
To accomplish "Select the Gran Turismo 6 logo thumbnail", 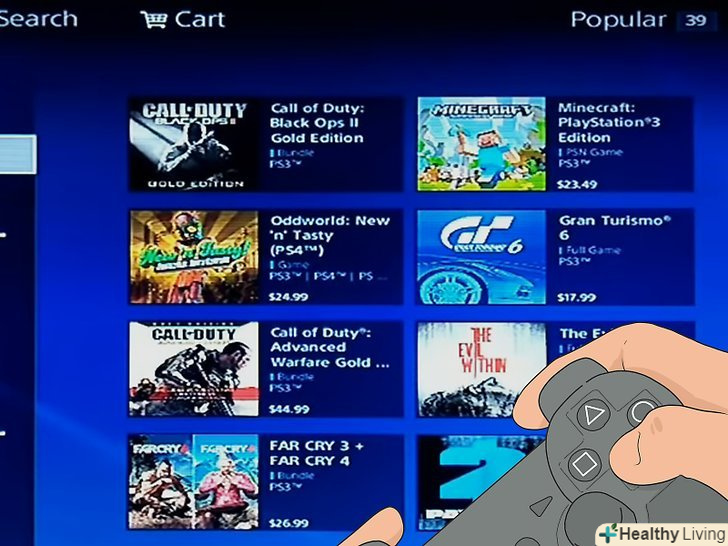I will (x=481, y=257).
